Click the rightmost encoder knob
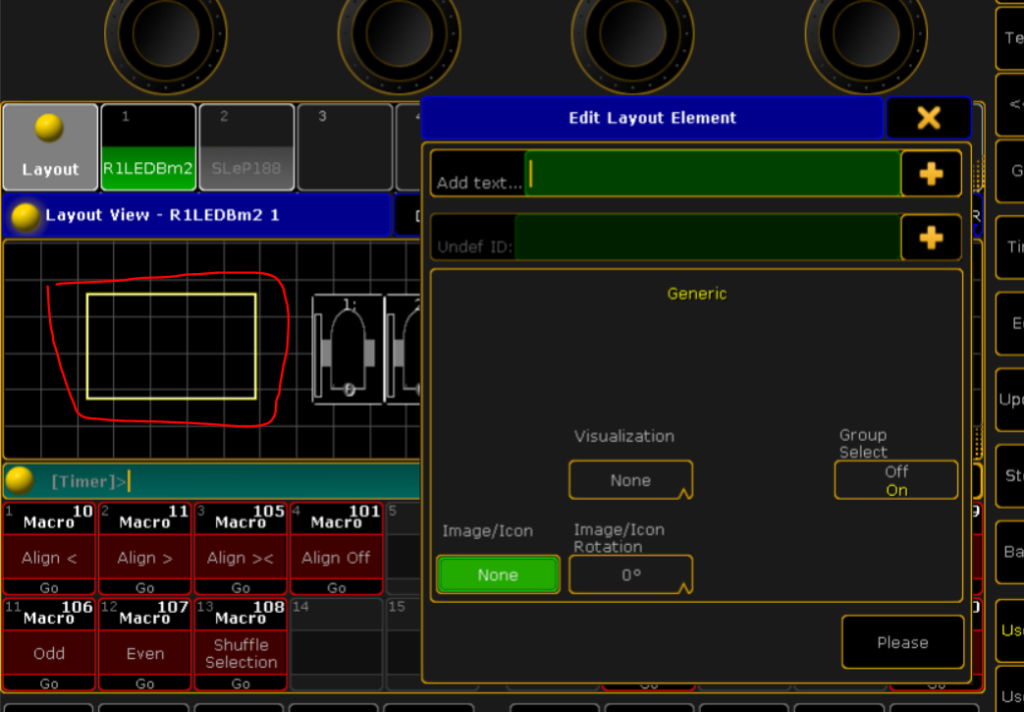Viewport: 1024px width, 712px height. point(866,34)
